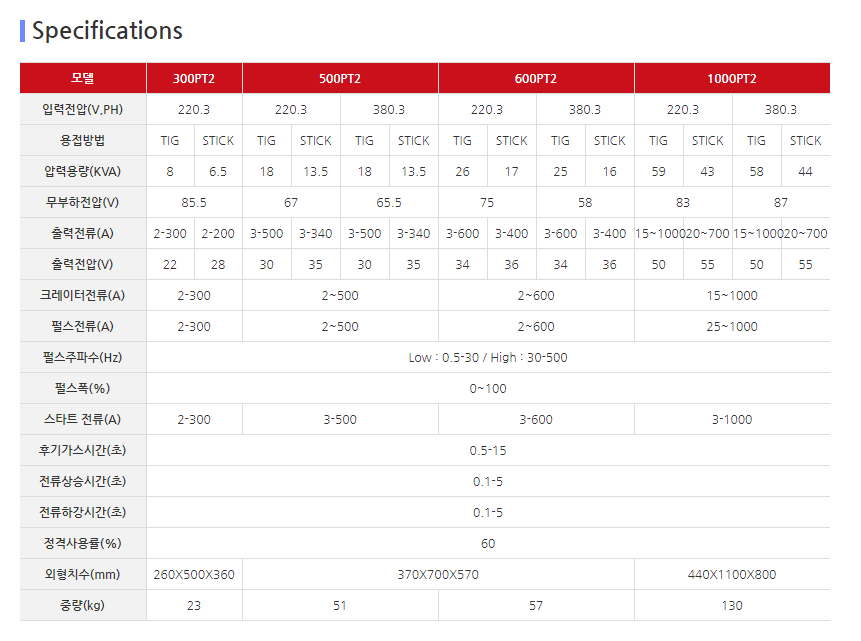Click the 23 weight value
This screenshot has height=641, width=861.
(x=194, y=606)
